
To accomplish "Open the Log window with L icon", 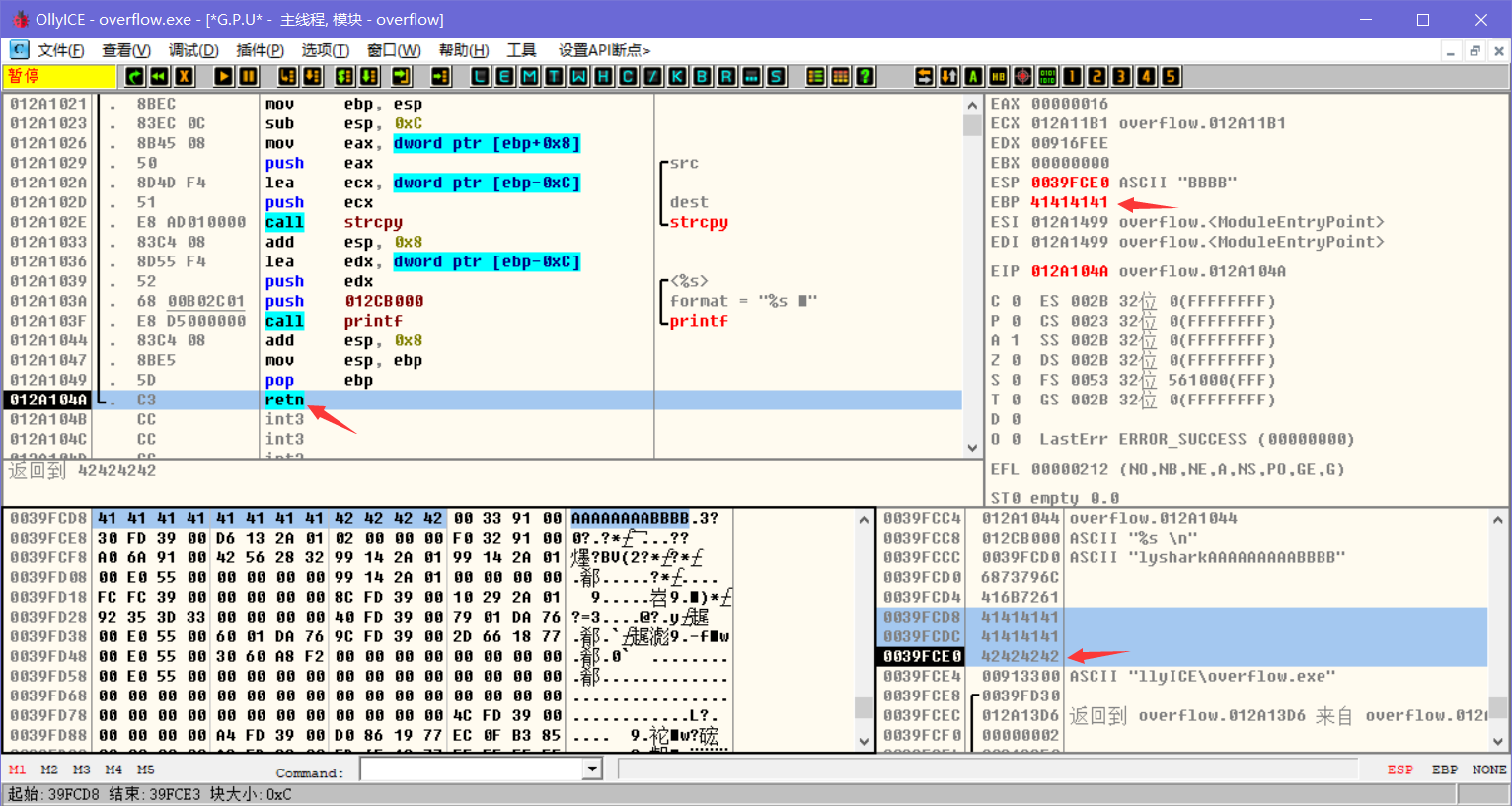I will tap(481, 76).
